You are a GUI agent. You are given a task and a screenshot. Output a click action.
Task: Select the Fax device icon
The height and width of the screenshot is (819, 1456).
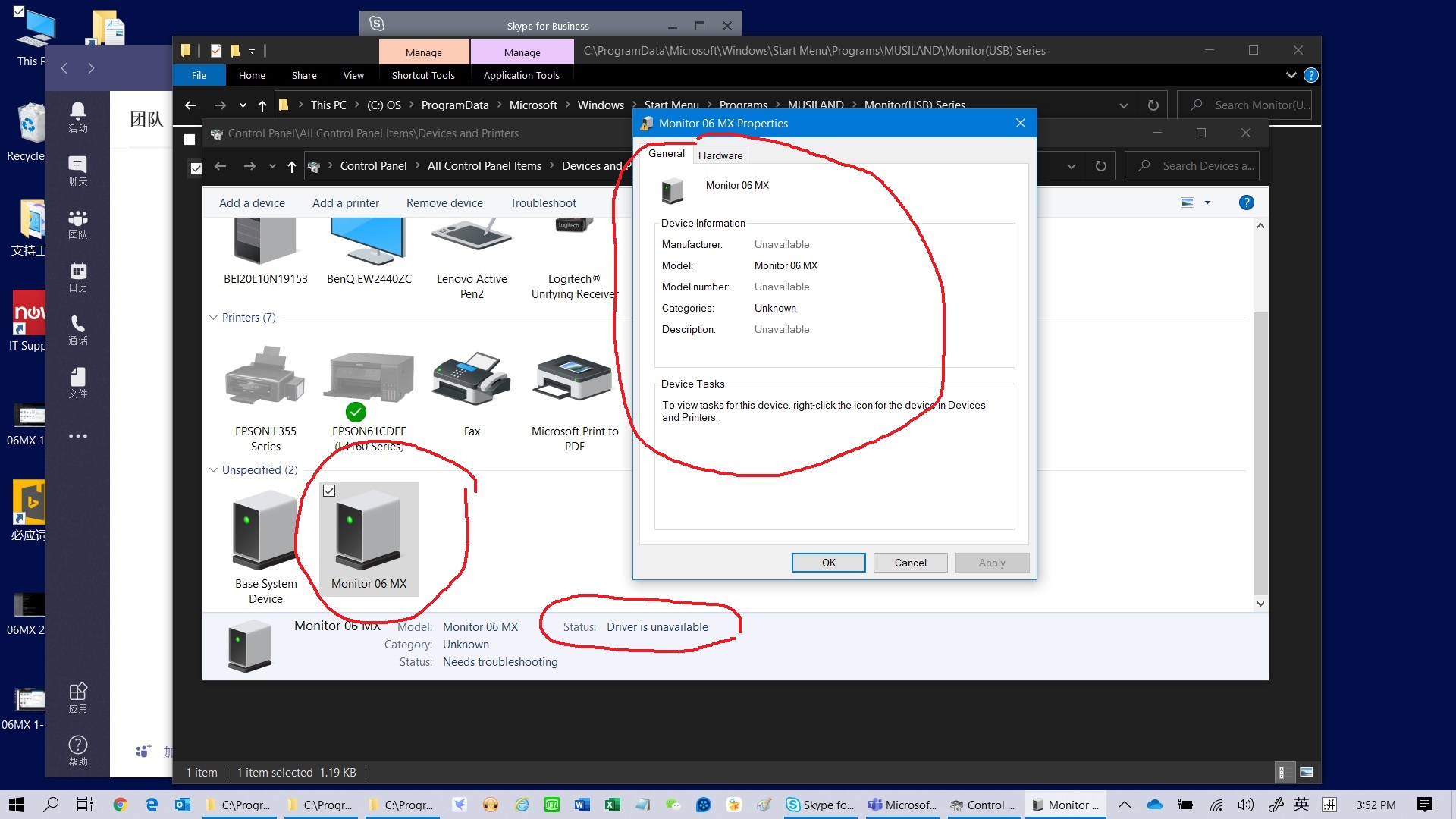click(x=471, y=378)
